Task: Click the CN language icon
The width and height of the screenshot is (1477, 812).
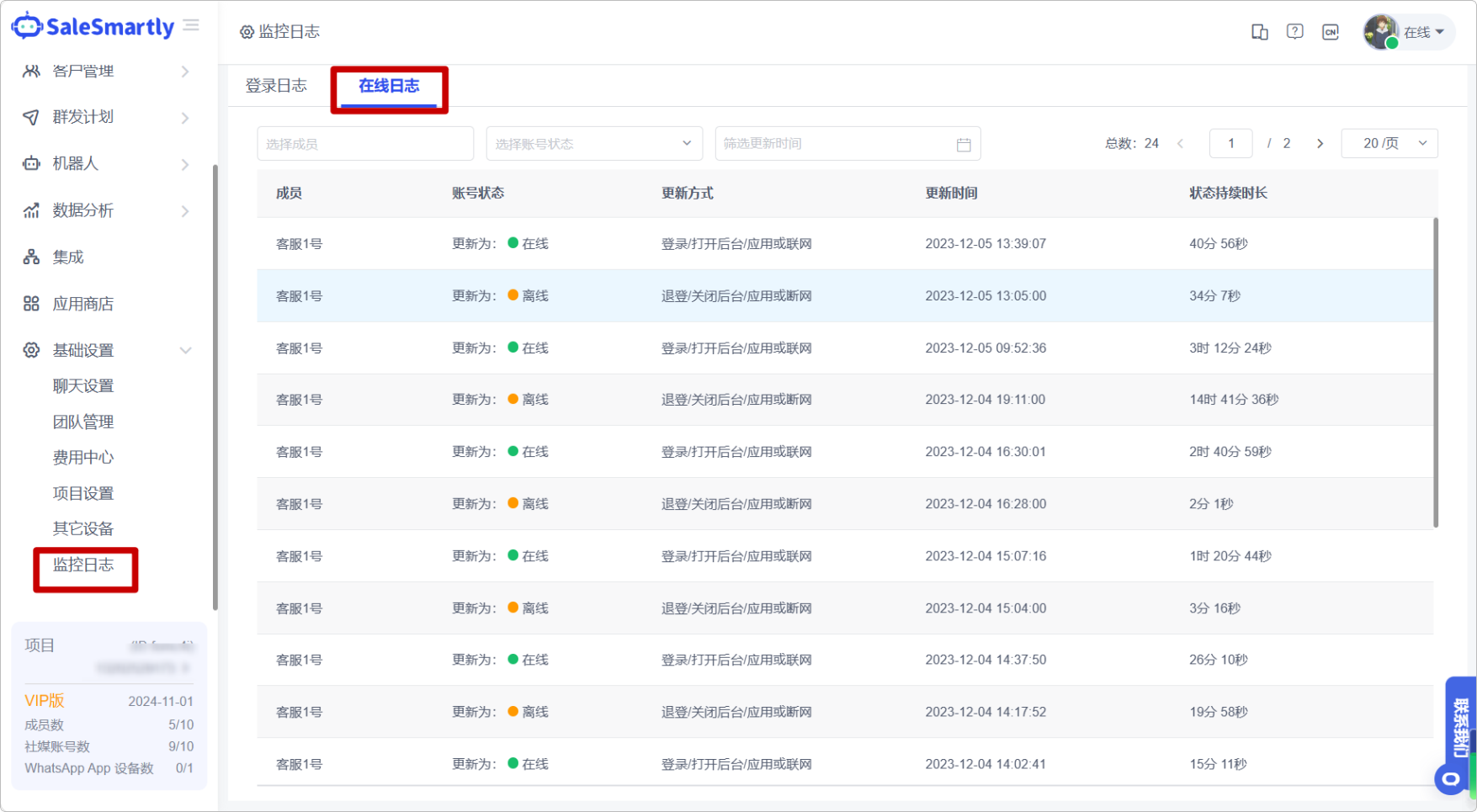Action: pos(1330,32)
